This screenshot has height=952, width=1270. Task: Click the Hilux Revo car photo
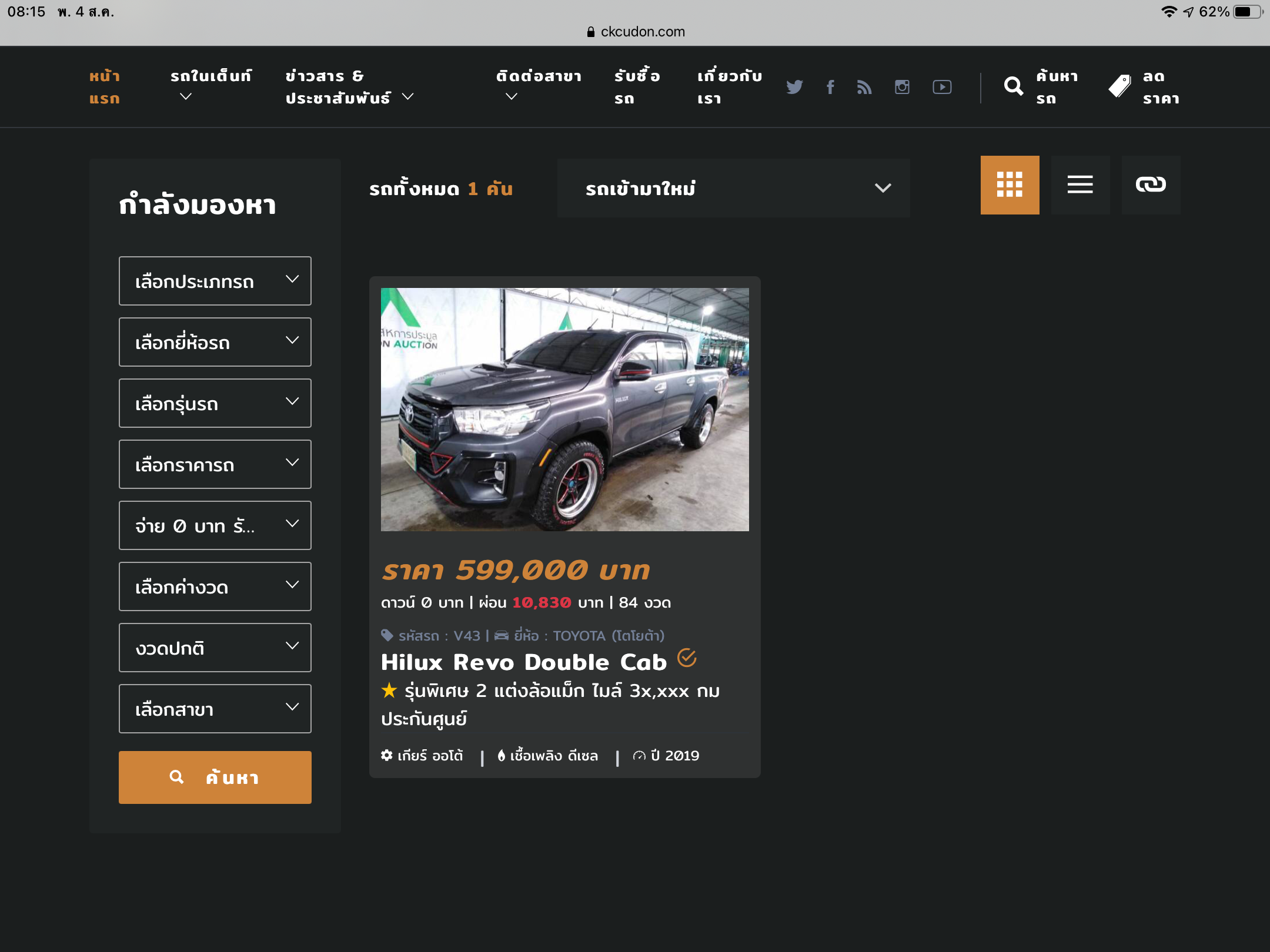564,409
